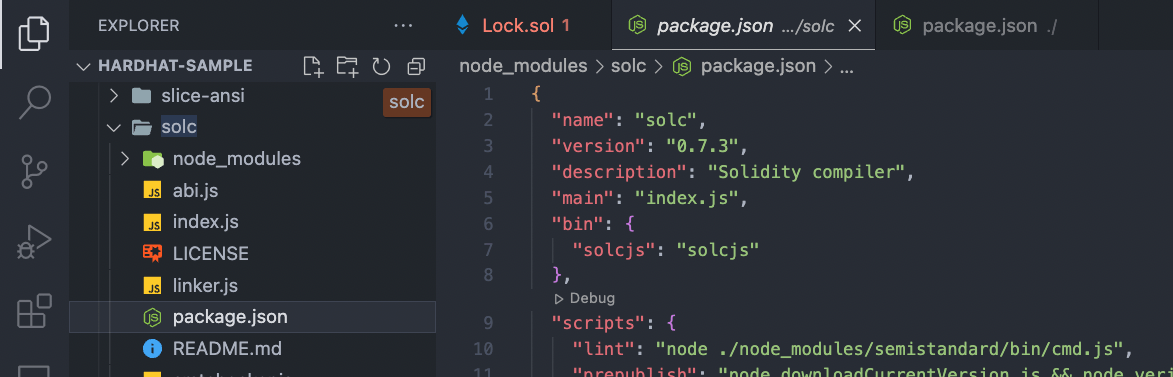This screenshot has width=1173, height=377.
Task: Open the Extensions view
Action: tap(34, 310)
